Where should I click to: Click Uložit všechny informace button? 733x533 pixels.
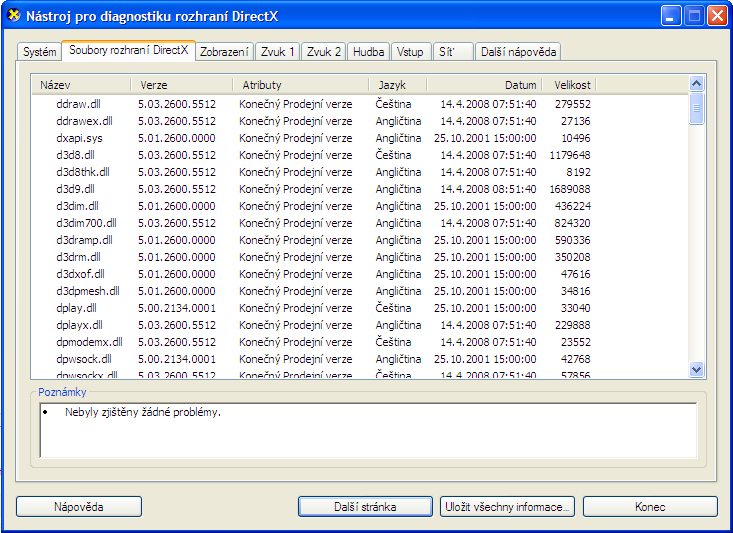pos(507,507)
